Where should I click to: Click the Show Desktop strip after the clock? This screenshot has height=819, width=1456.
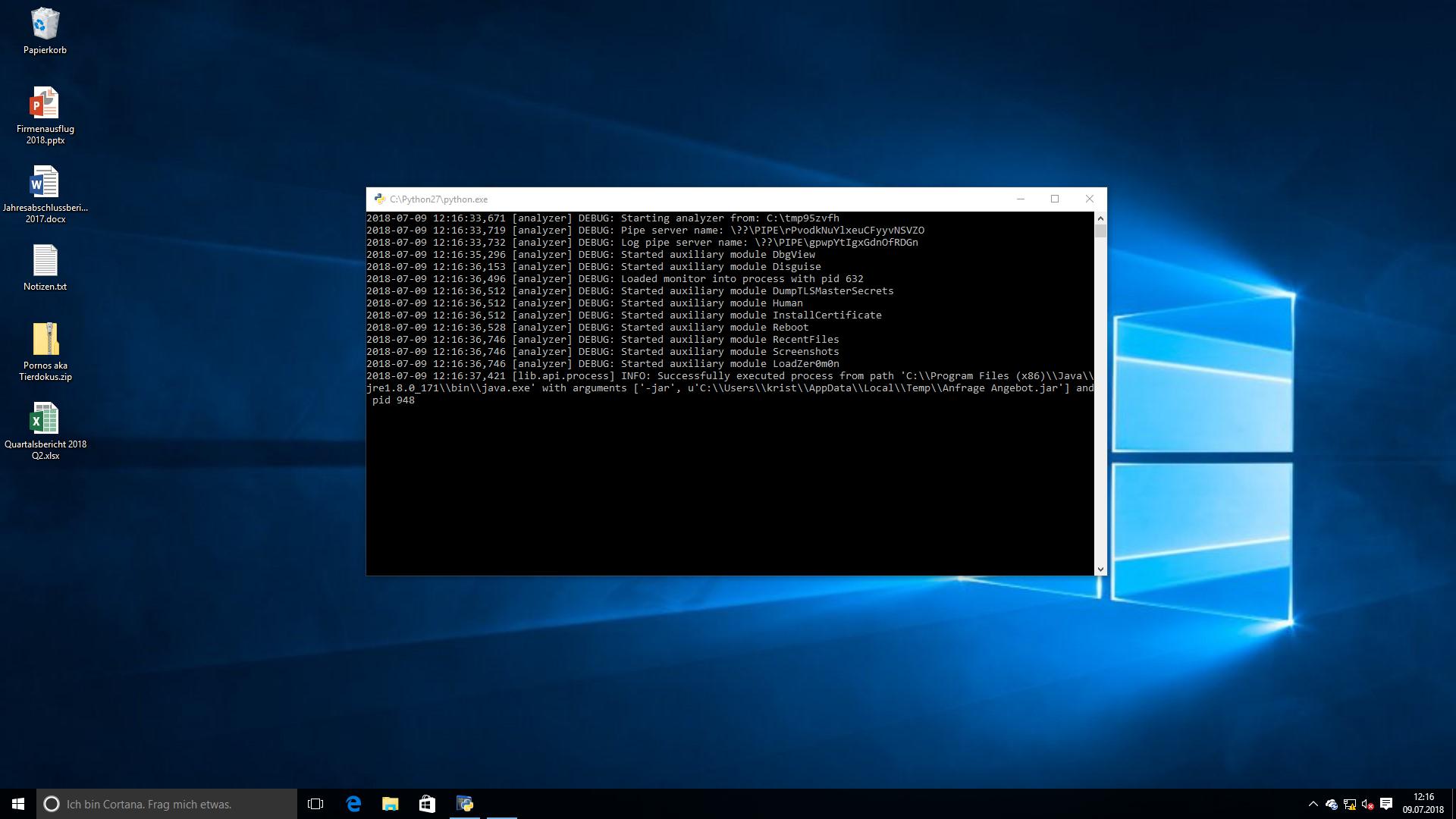click(x=1453, y=804)
